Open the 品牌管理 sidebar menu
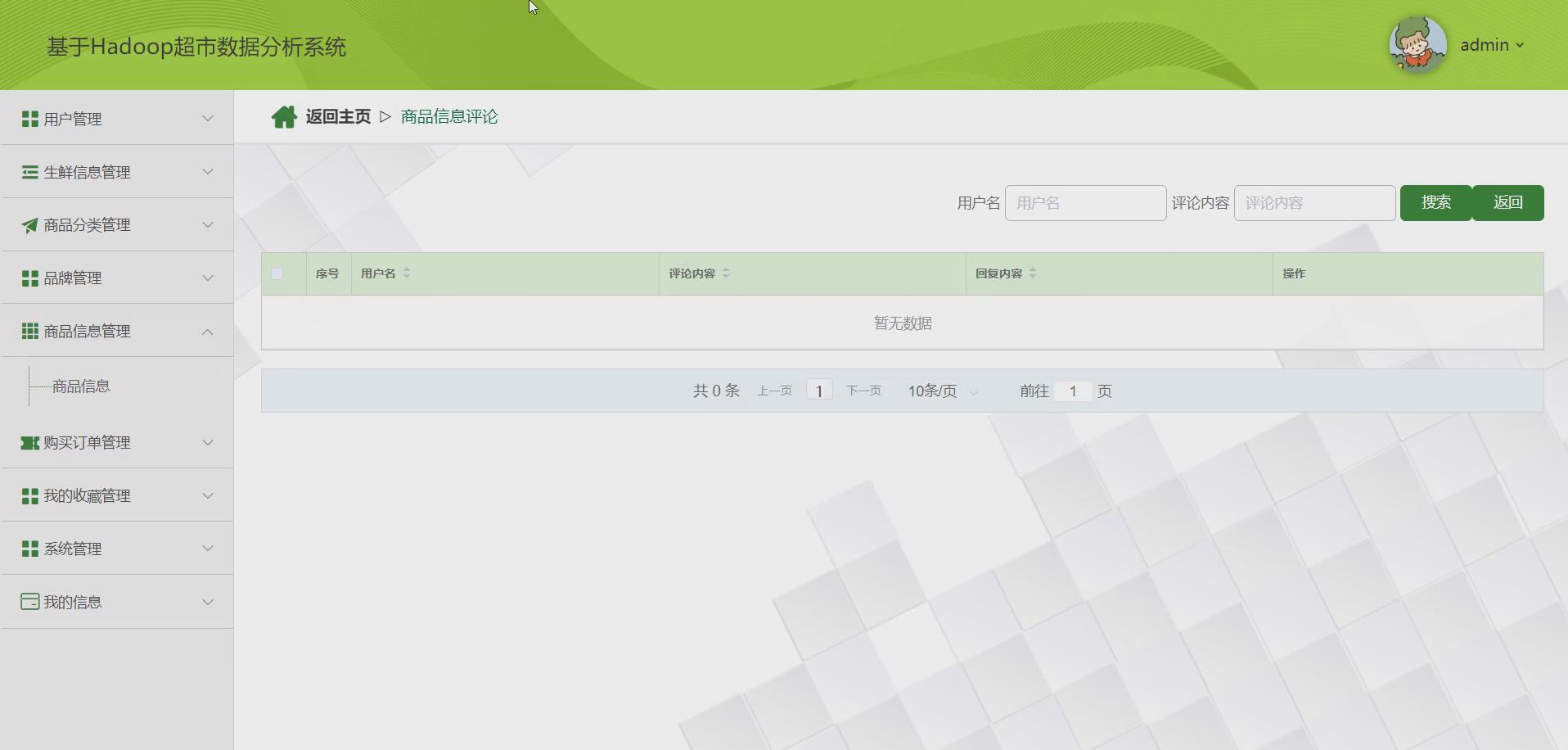 tap(117, 278)
